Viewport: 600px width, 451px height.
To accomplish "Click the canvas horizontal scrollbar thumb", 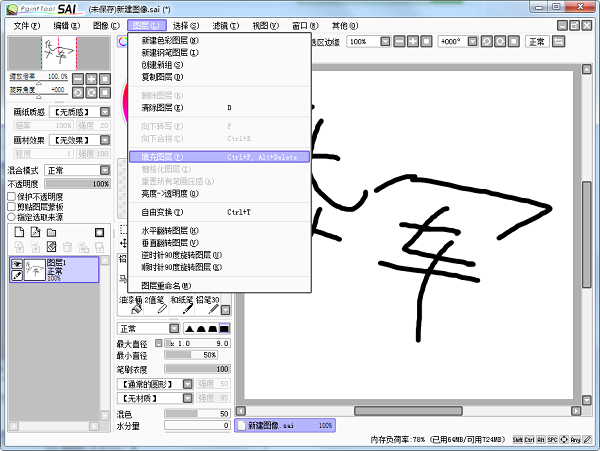I will click(408, 411).
